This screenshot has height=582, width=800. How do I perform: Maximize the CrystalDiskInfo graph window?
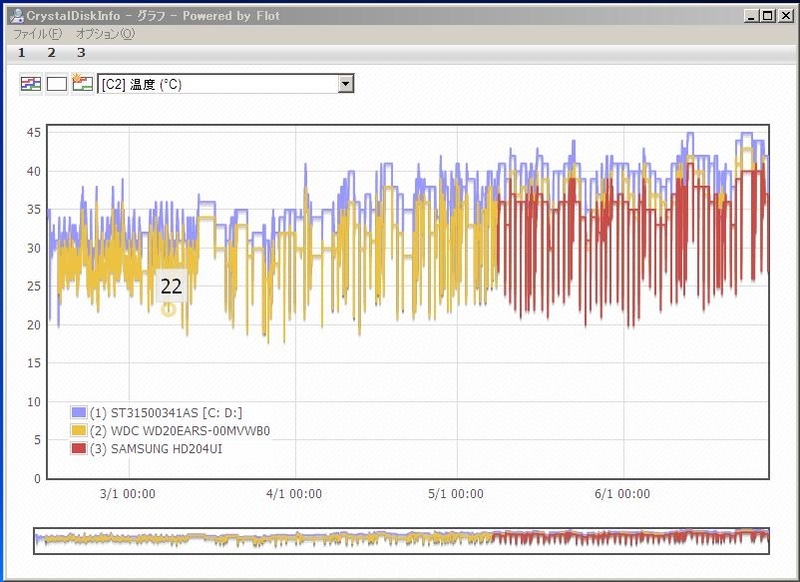tap(767, 16)
